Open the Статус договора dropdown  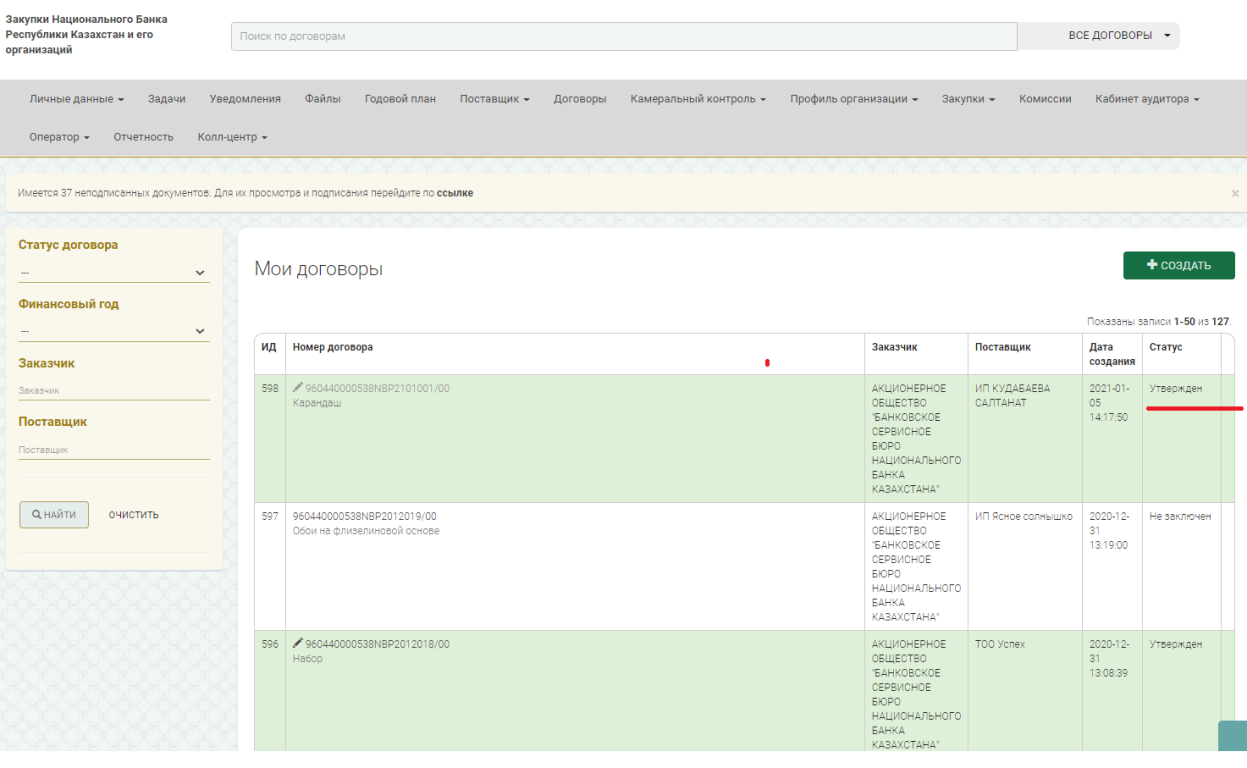tap(113, 272)
